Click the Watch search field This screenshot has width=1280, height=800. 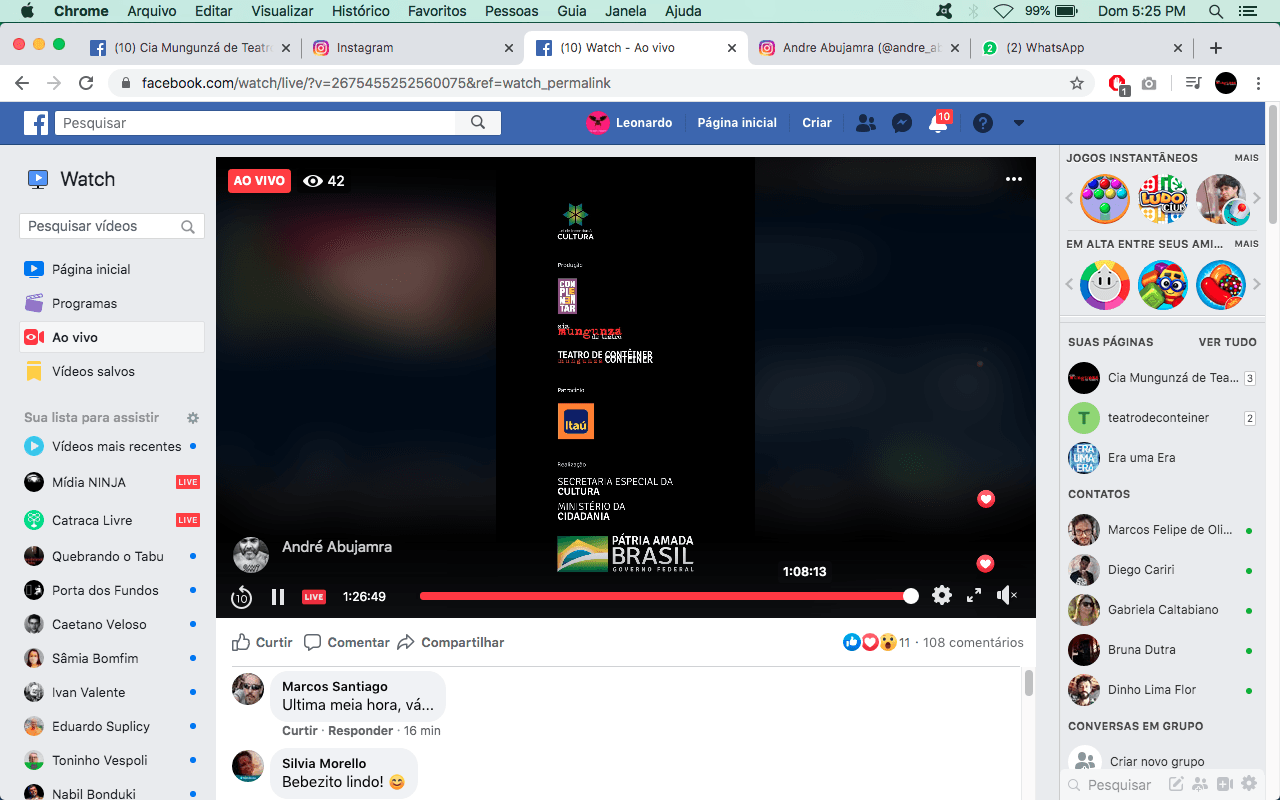(112, 226)
